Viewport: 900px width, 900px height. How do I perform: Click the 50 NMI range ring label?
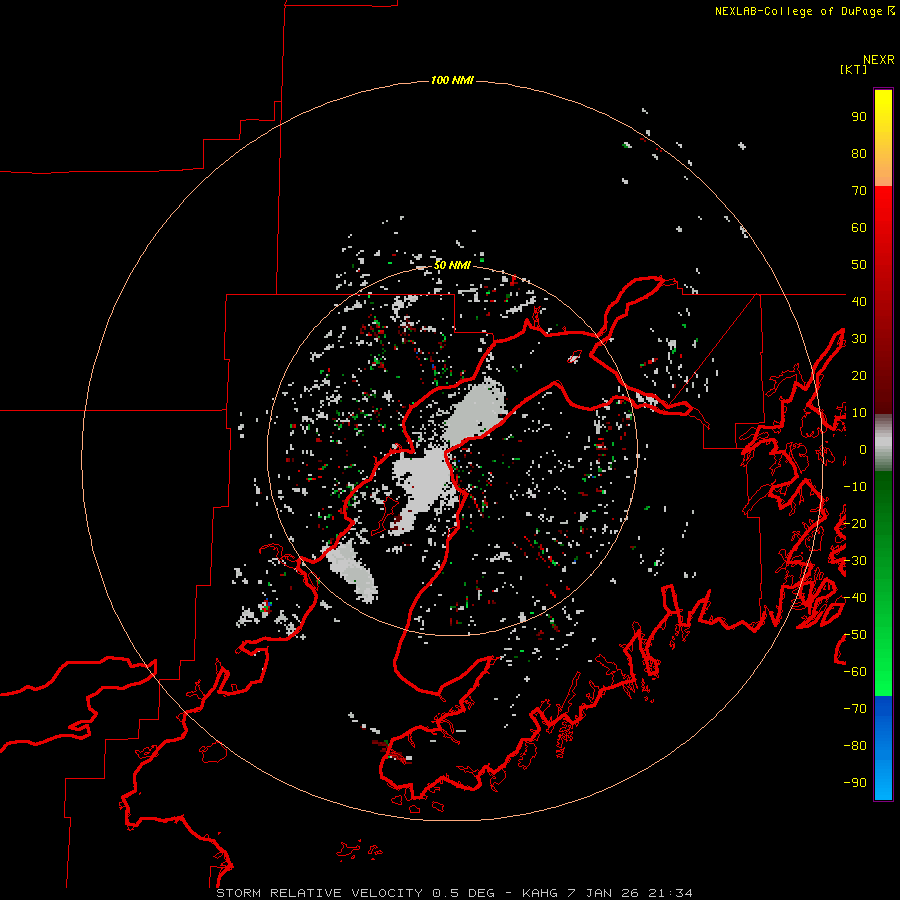(x=452, y=265)
